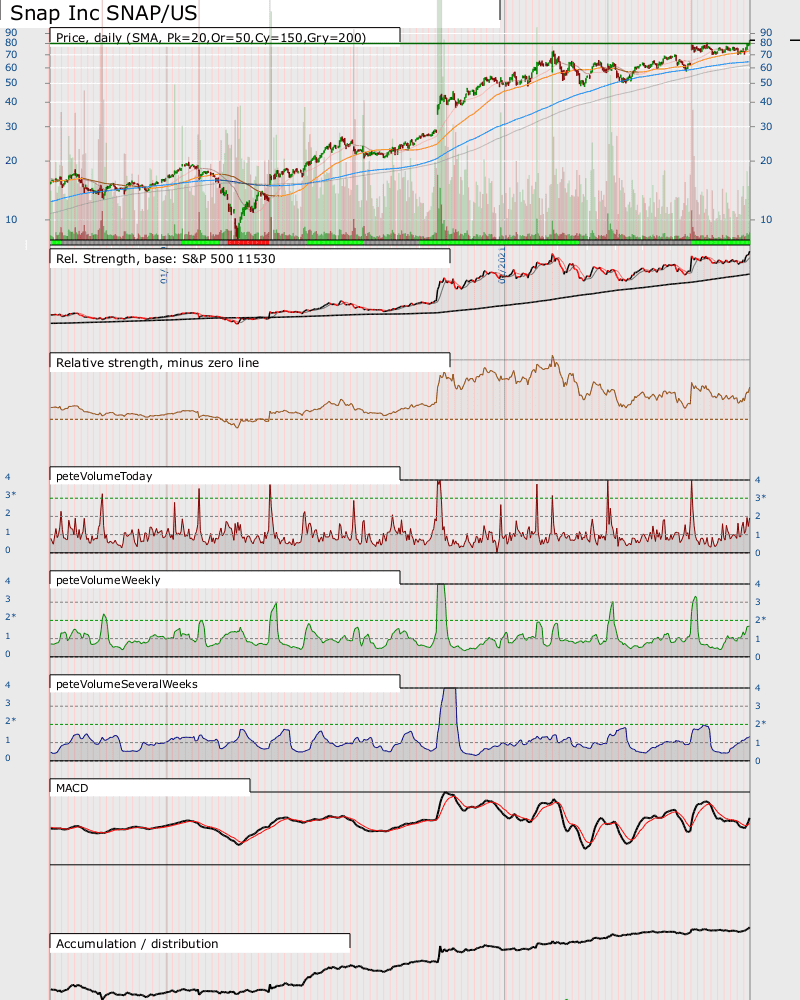The width and height of the screenshot is (800, 1000).
Task: Click the current price dash marker beside right axis 80
Action: 795,40
